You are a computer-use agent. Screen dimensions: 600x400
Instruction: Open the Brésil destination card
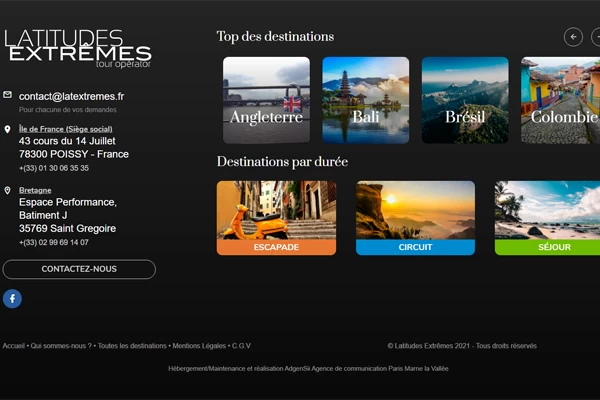tap(465, 100)
